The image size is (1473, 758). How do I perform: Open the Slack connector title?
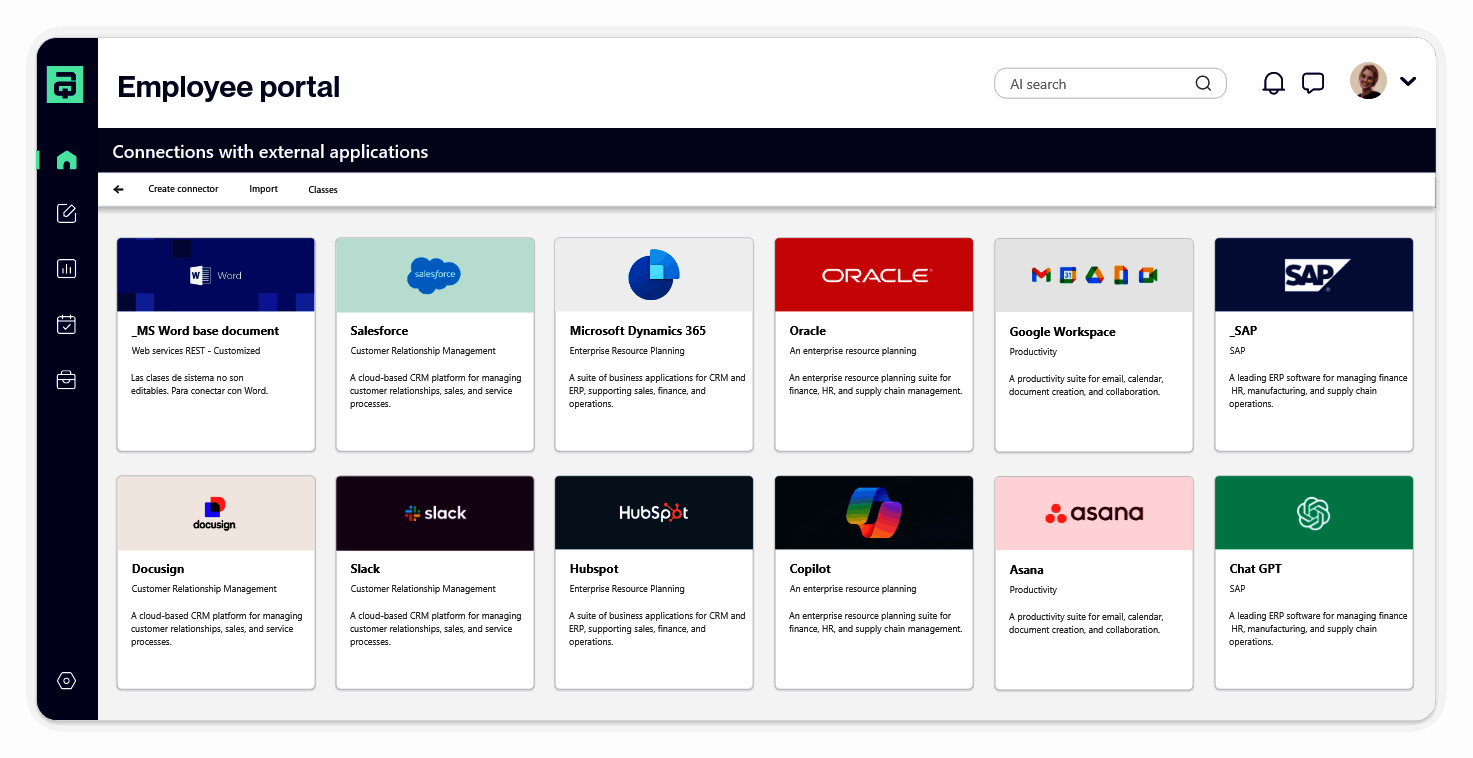tap(365, 569)
